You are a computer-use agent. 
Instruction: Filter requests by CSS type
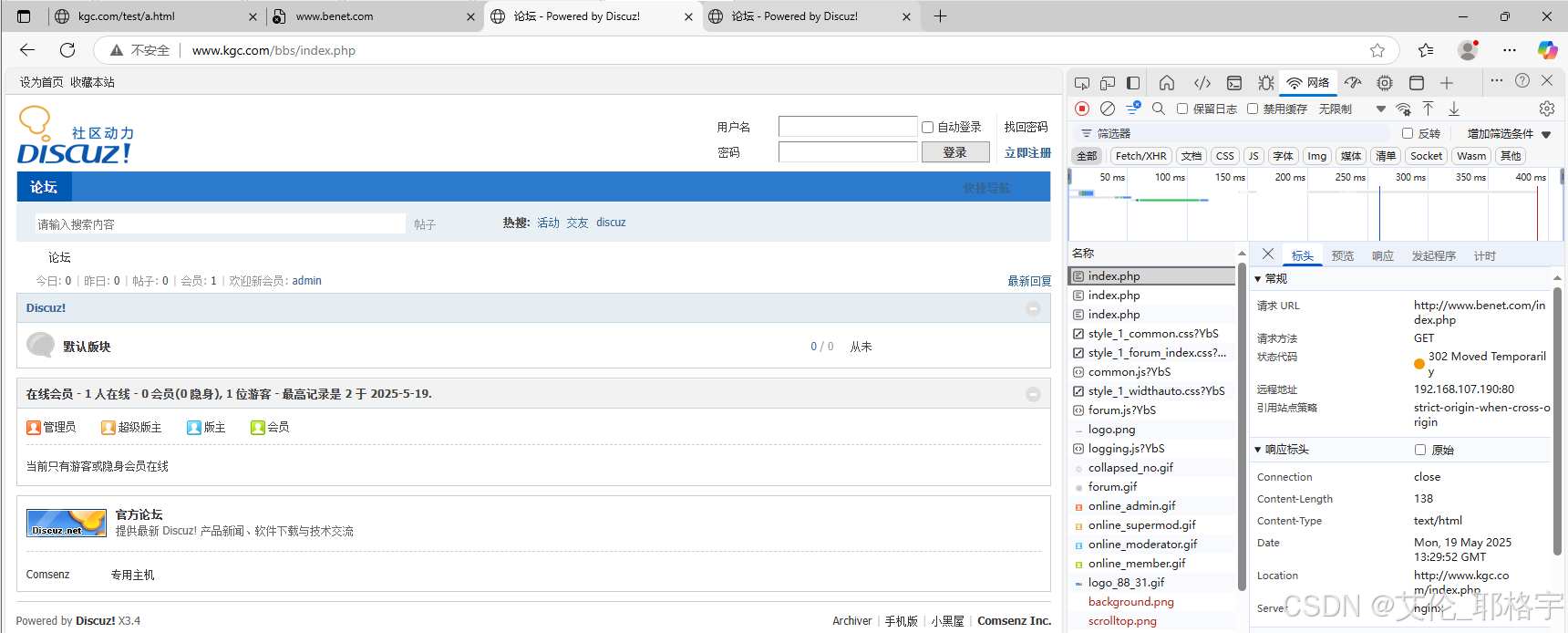[1225, 156]
